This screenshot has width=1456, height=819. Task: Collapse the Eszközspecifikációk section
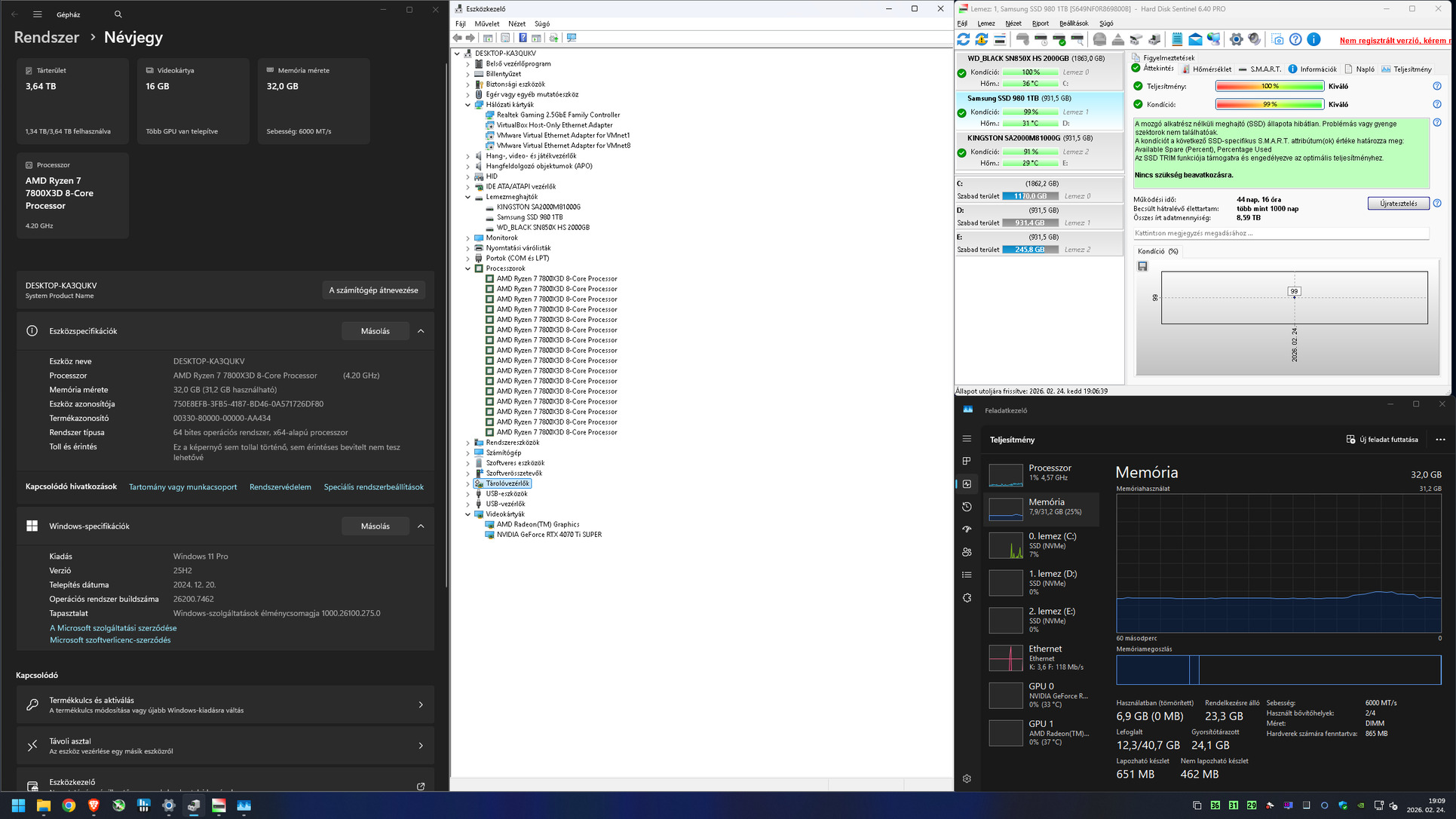[x=421, y=331]
